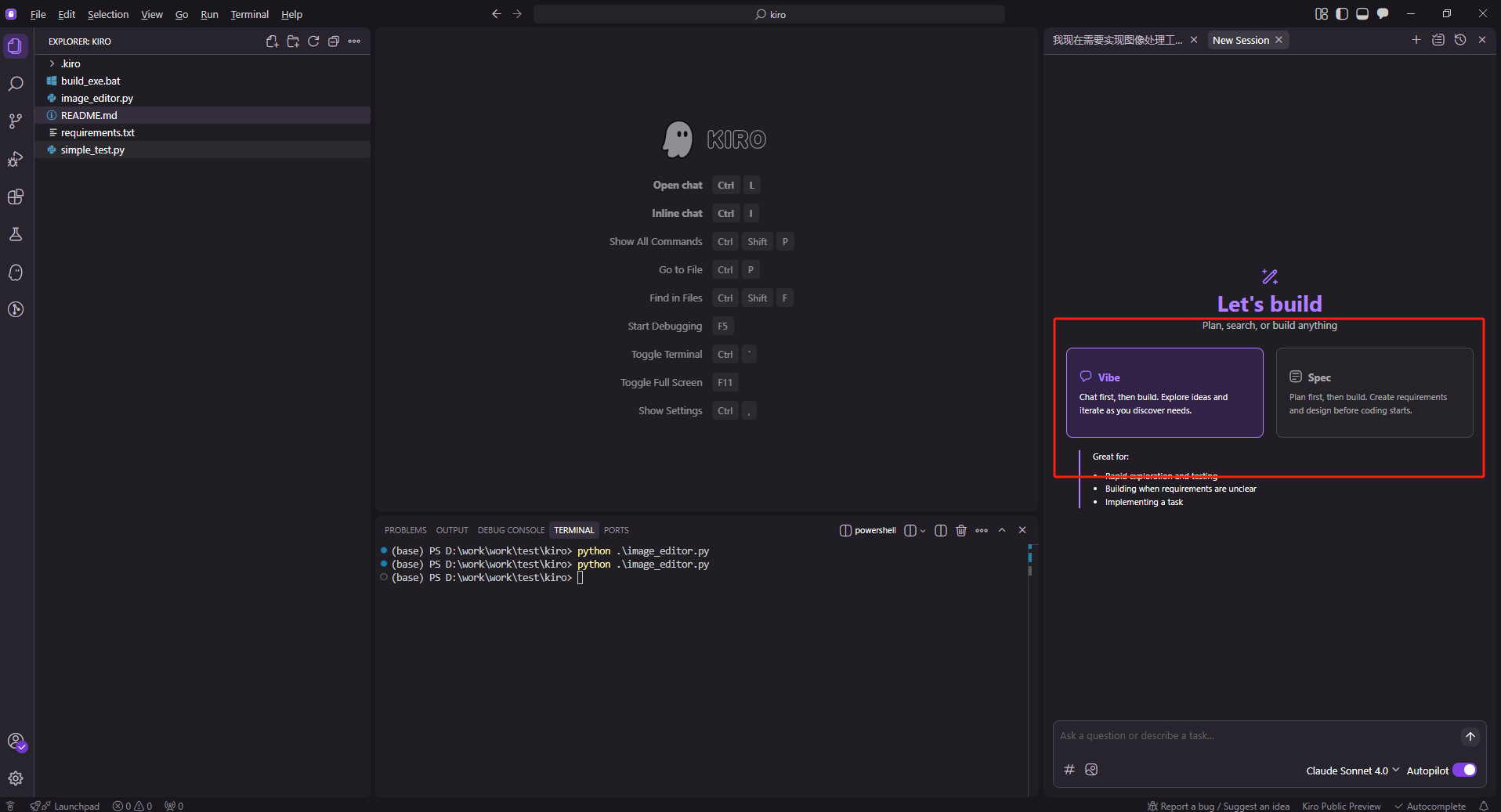The width and height of the screenshot is (1501, 812).
Task: Switch to the OUTPUT tab
Action: click(x=452, y=530)
